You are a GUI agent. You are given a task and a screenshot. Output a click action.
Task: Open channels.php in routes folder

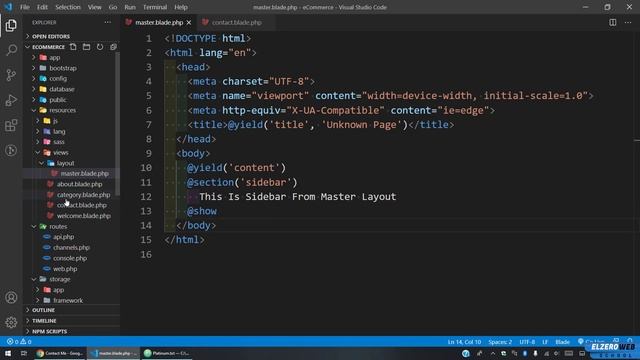pyautogui.click(x=71, y=248)
